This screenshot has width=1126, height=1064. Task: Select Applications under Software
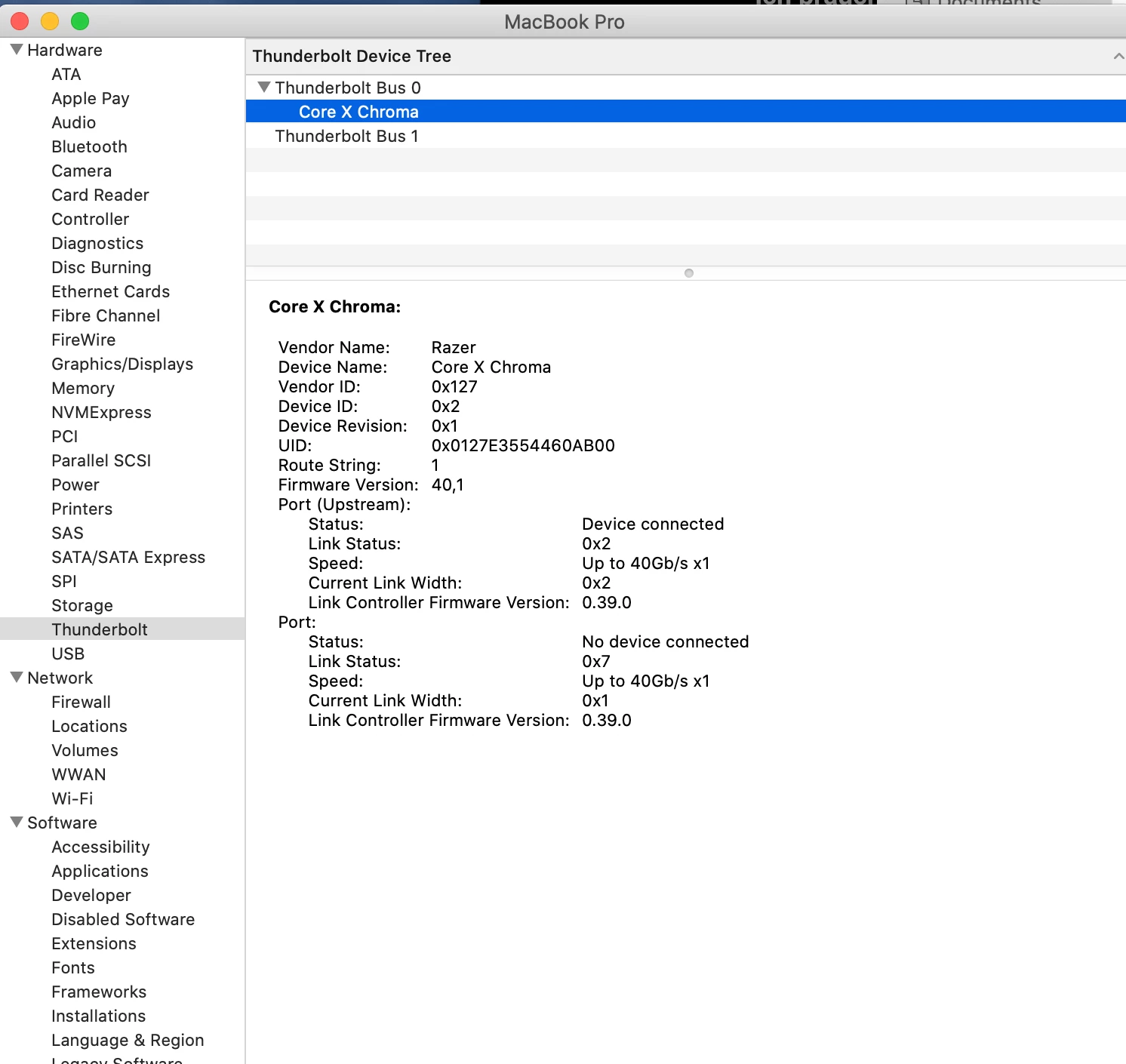click(100, 871)
